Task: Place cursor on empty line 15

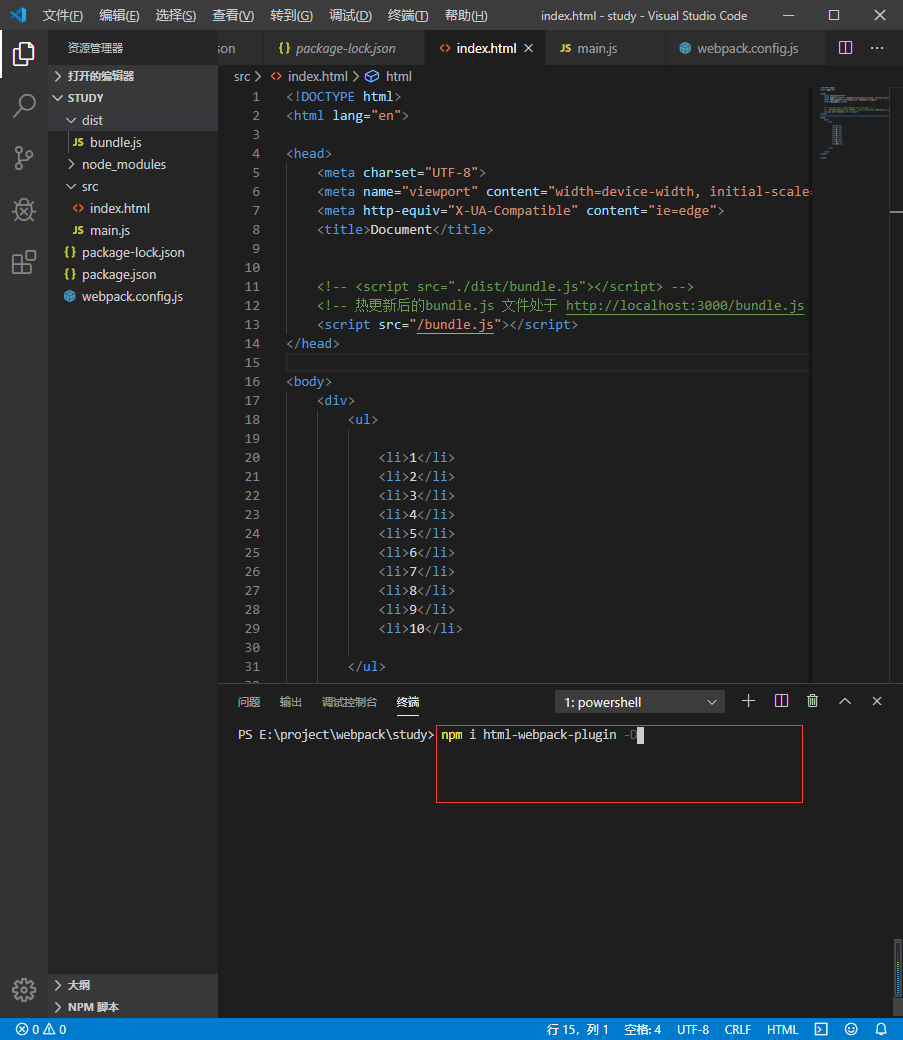Action: (x=548, y=363)
